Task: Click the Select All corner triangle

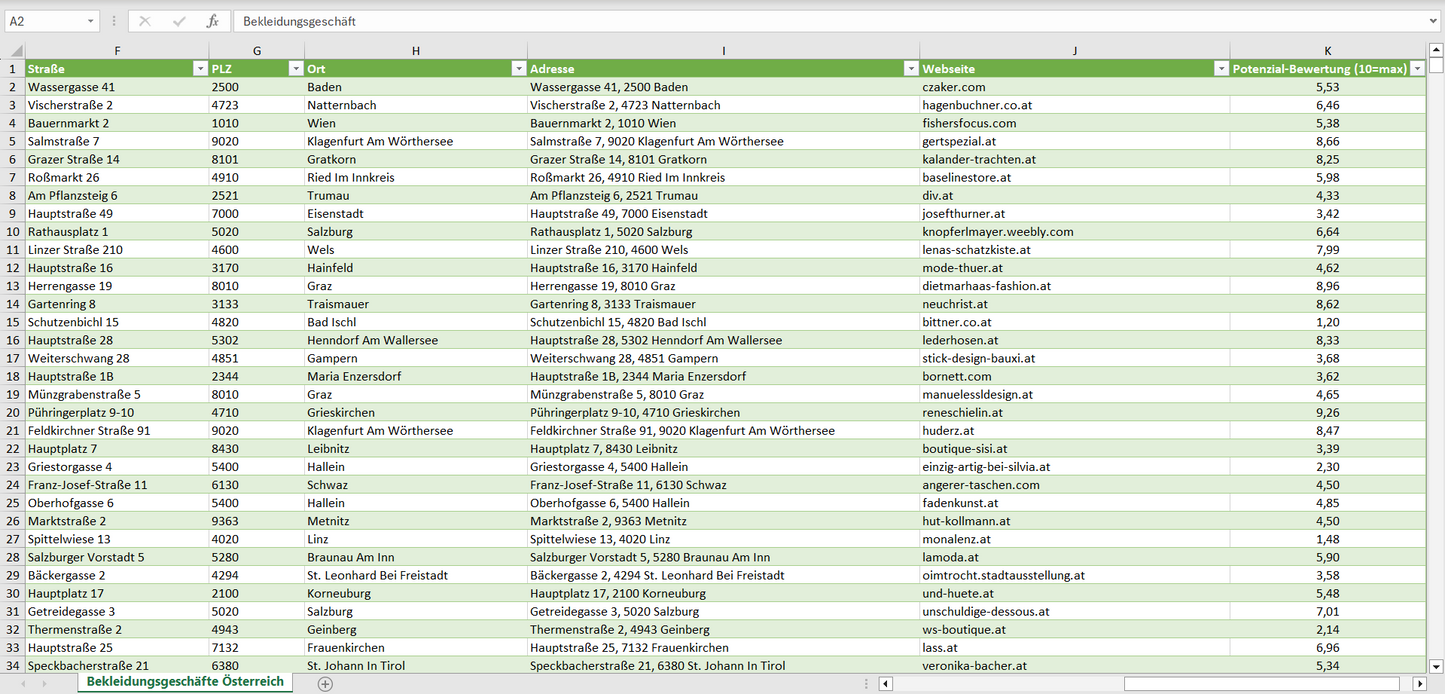Action: click(15, 51)
